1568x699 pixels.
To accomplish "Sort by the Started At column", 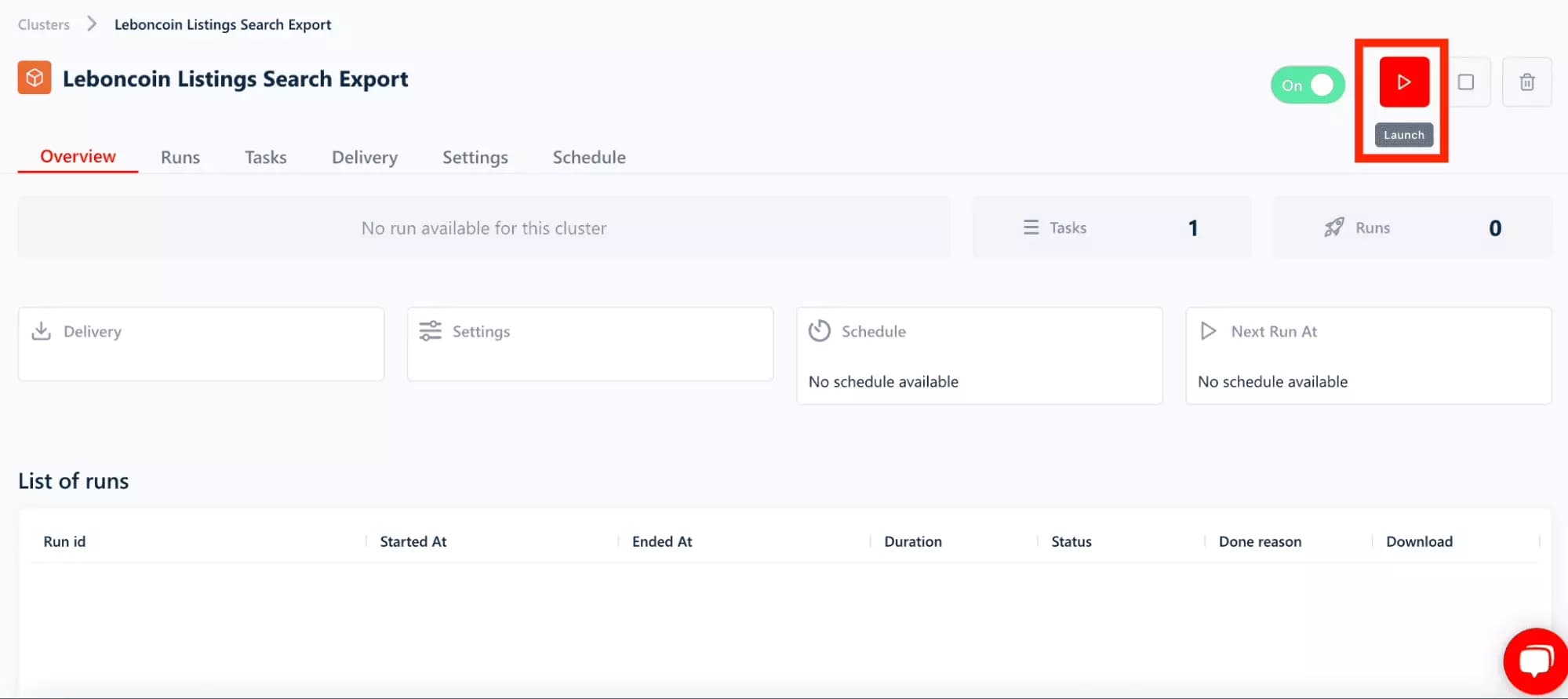I will (x=413, y=541).
